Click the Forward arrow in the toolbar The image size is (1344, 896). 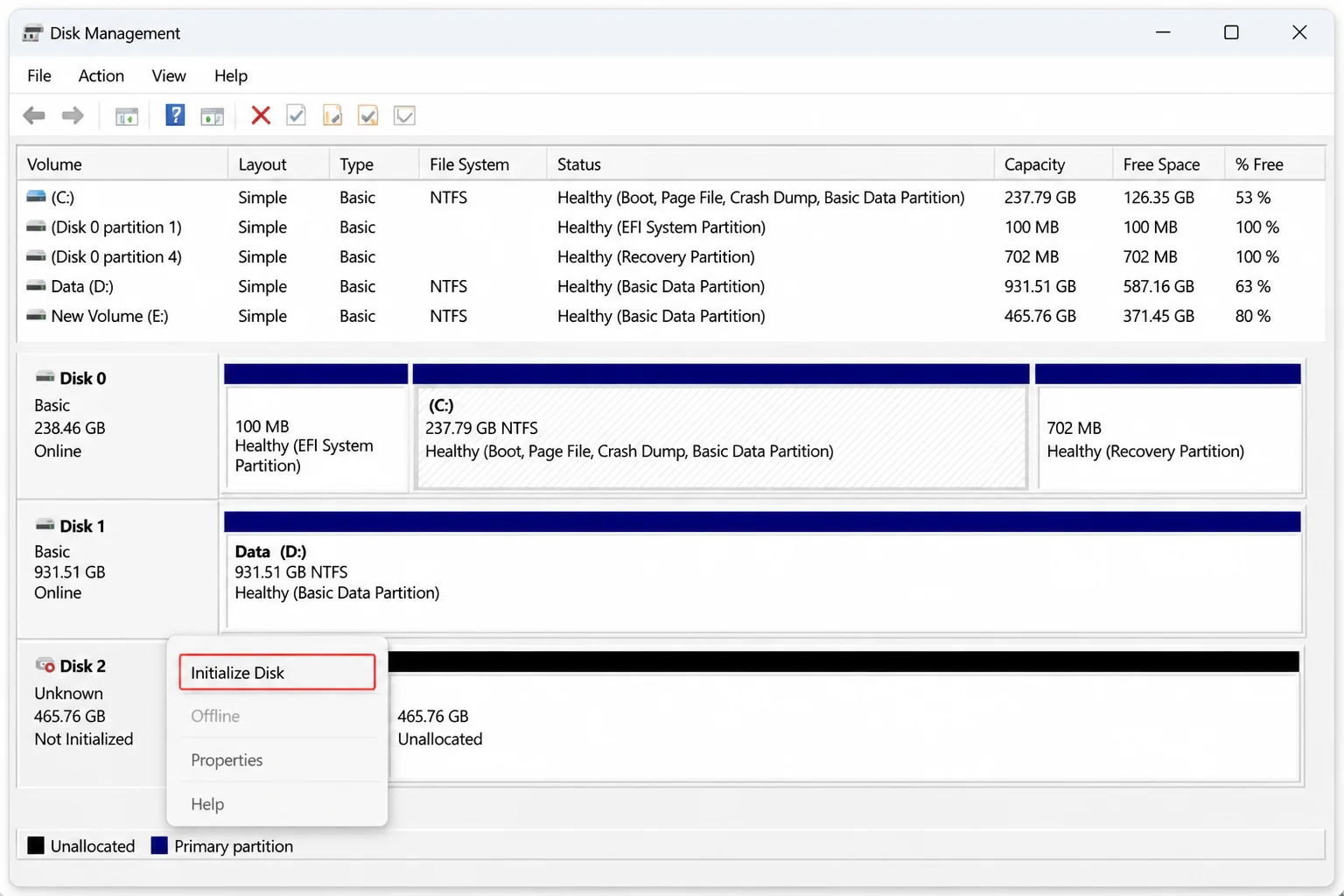click(x=73, y=115)
